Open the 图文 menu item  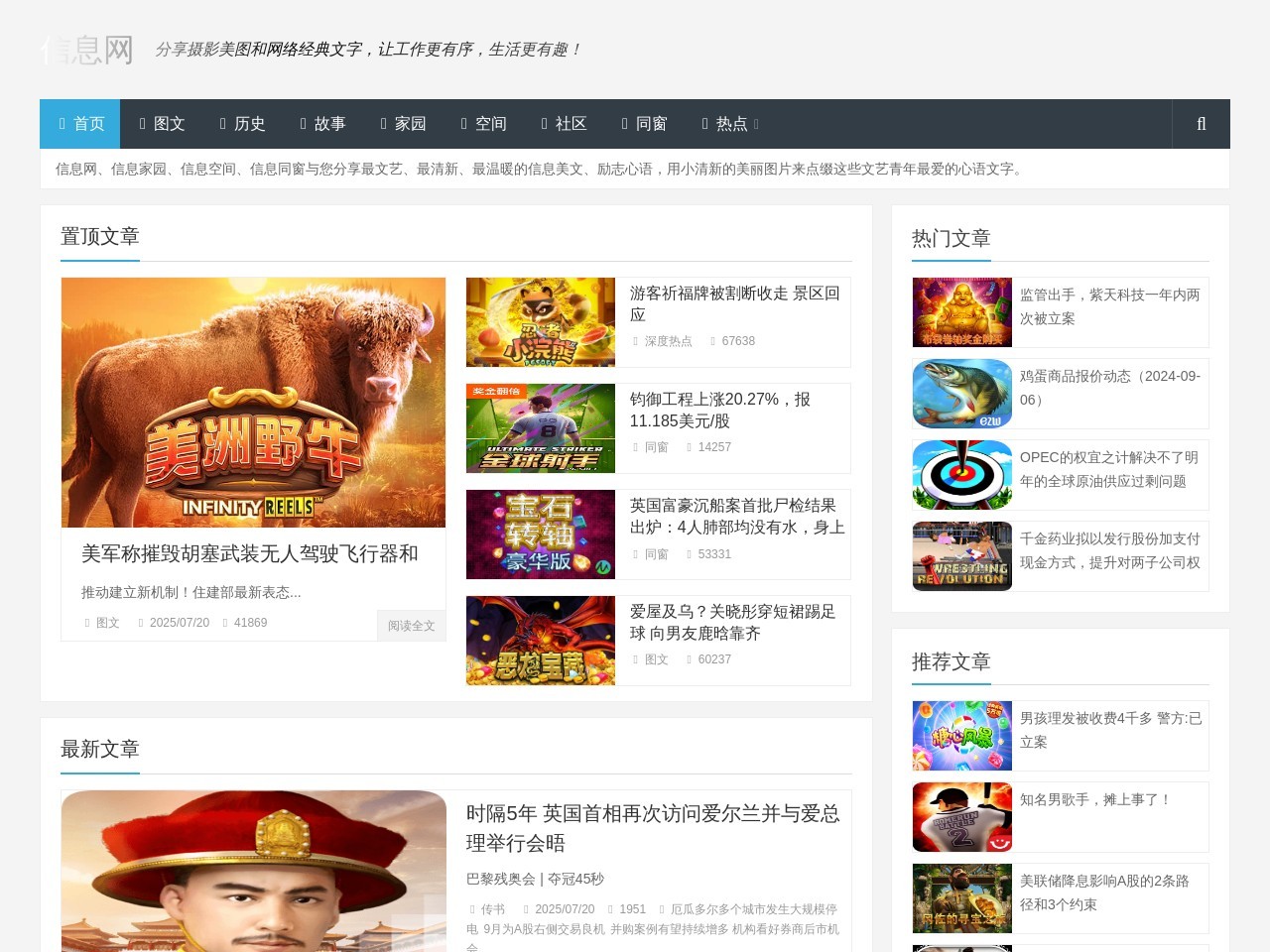[161, 124]
